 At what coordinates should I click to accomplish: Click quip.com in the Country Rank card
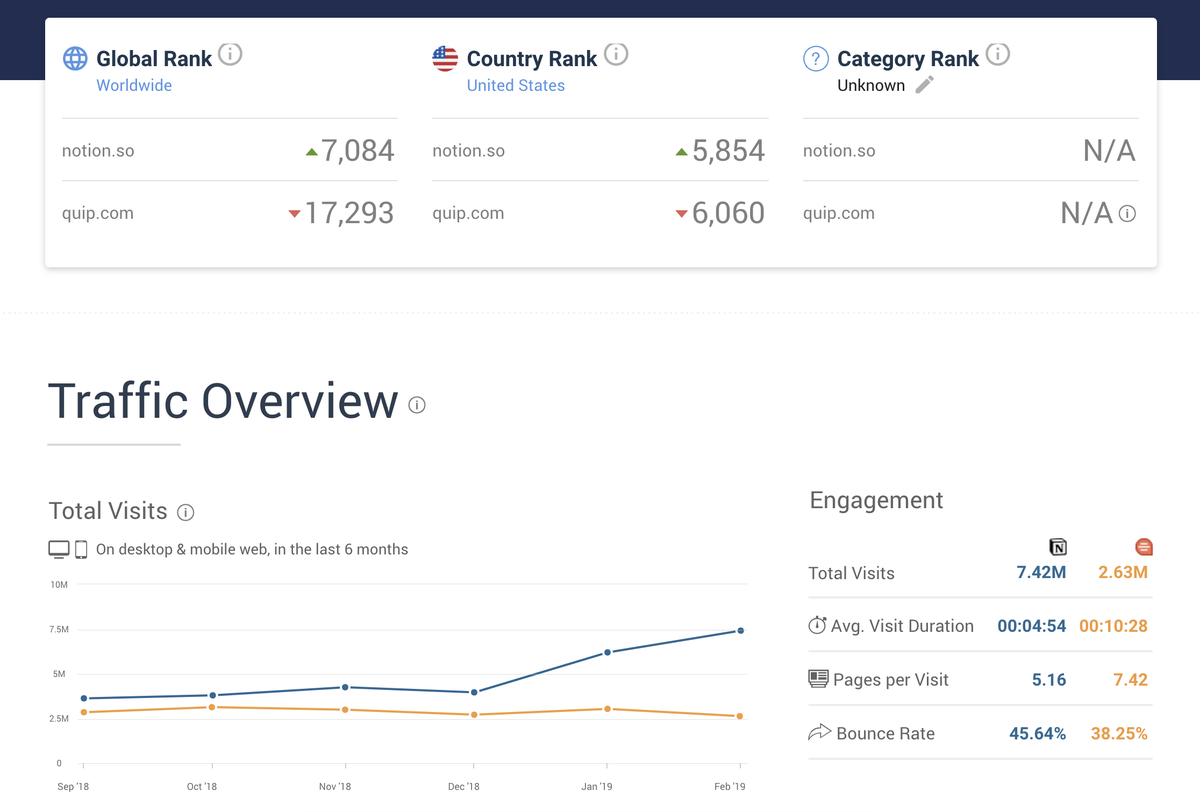click(x=467, y=213)
